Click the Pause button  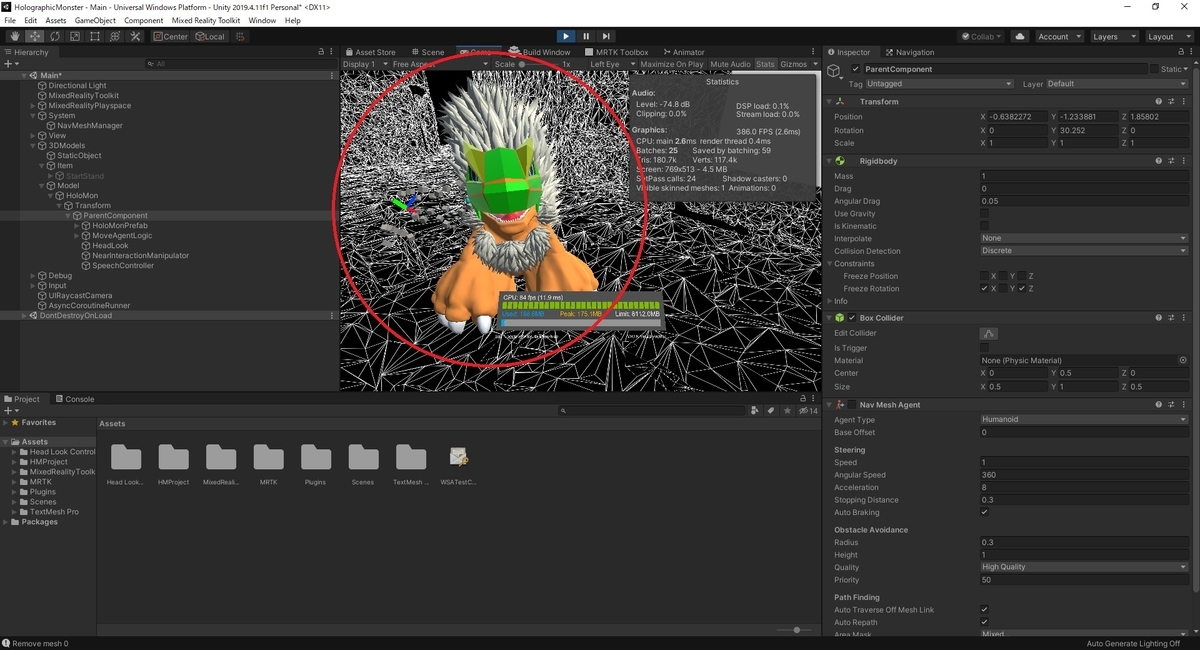(586, 36)
